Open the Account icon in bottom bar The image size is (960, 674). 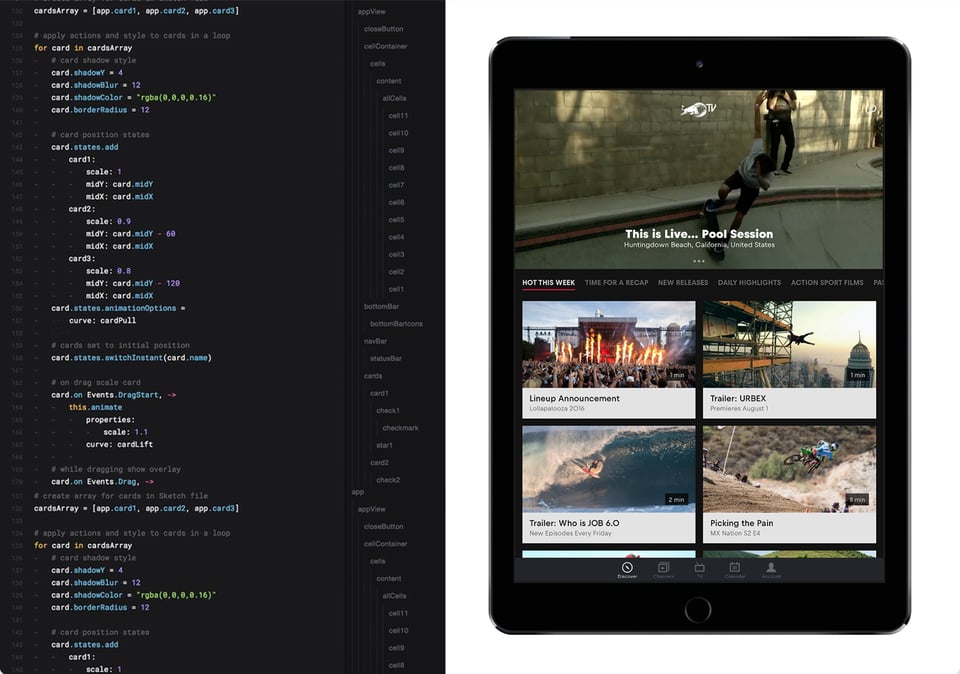(x=771, y=570)
